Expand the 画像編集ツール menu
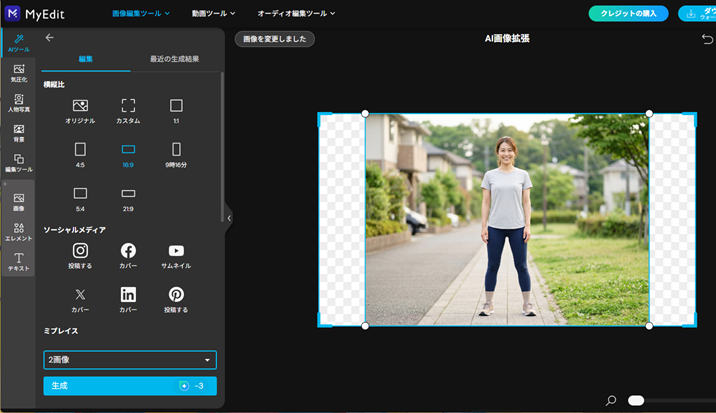The image size is (716, 413). [x=140, y=14]
